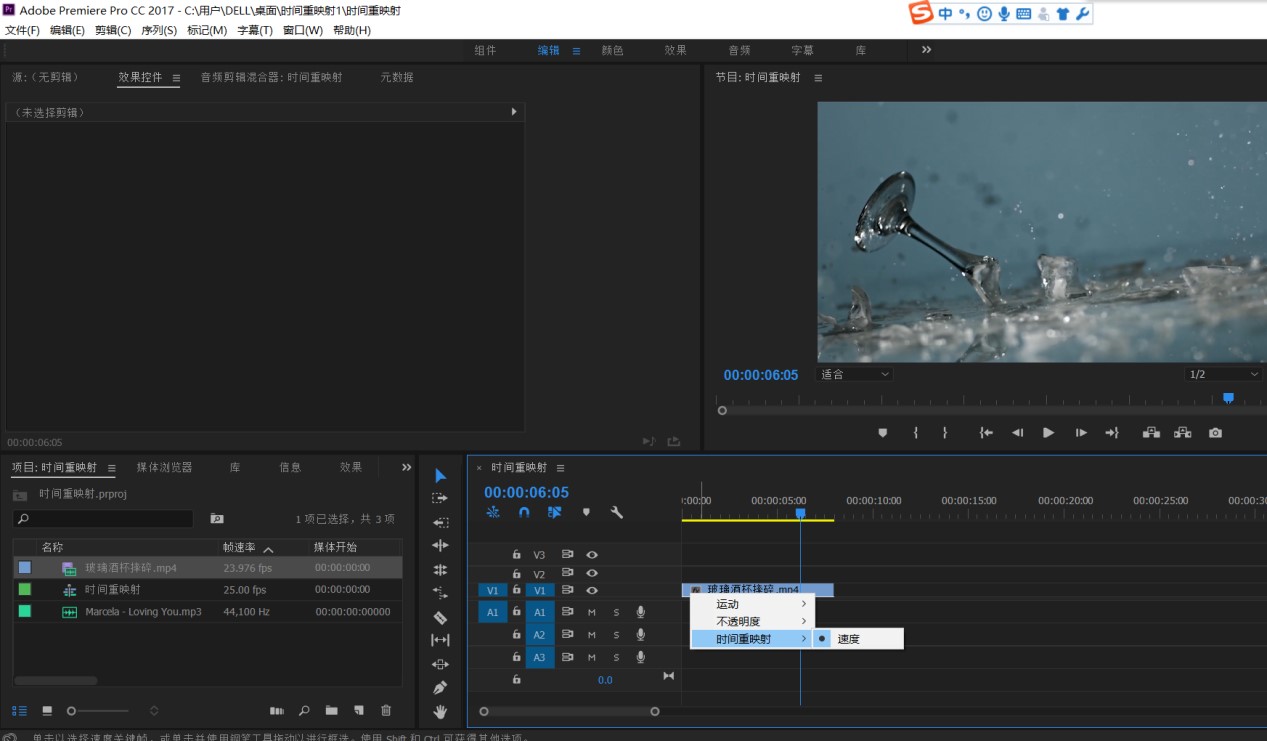Image resolution: width=1267 pixels, height=741 pixels.
Task: Choose 速度 in the submenu
Action: [x=848, y=639]
